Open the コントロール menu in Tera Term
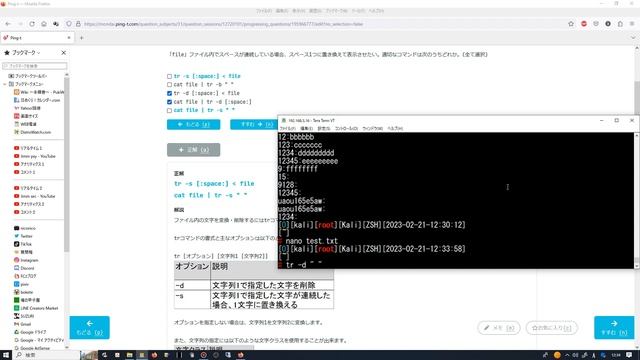This screenshot has height=360, width=640. (x=346, y=129)
